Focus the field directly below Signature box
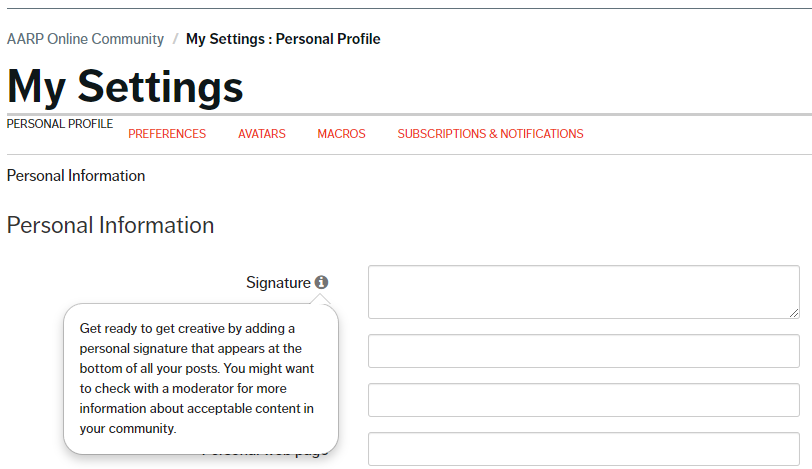The height and width of the screenshot is (469, 812). point(583,351)
